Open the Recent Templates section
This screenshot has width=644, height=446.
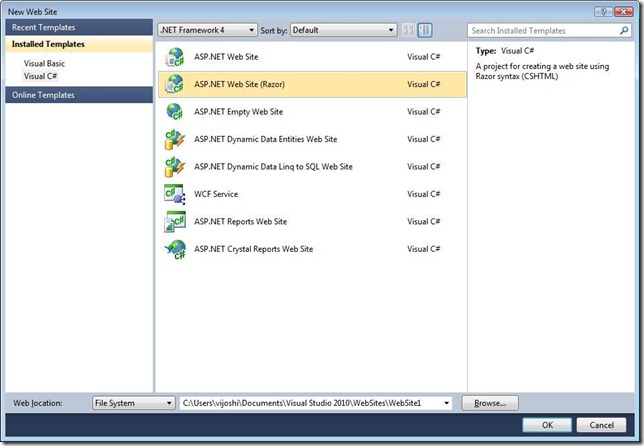[79, 27]
